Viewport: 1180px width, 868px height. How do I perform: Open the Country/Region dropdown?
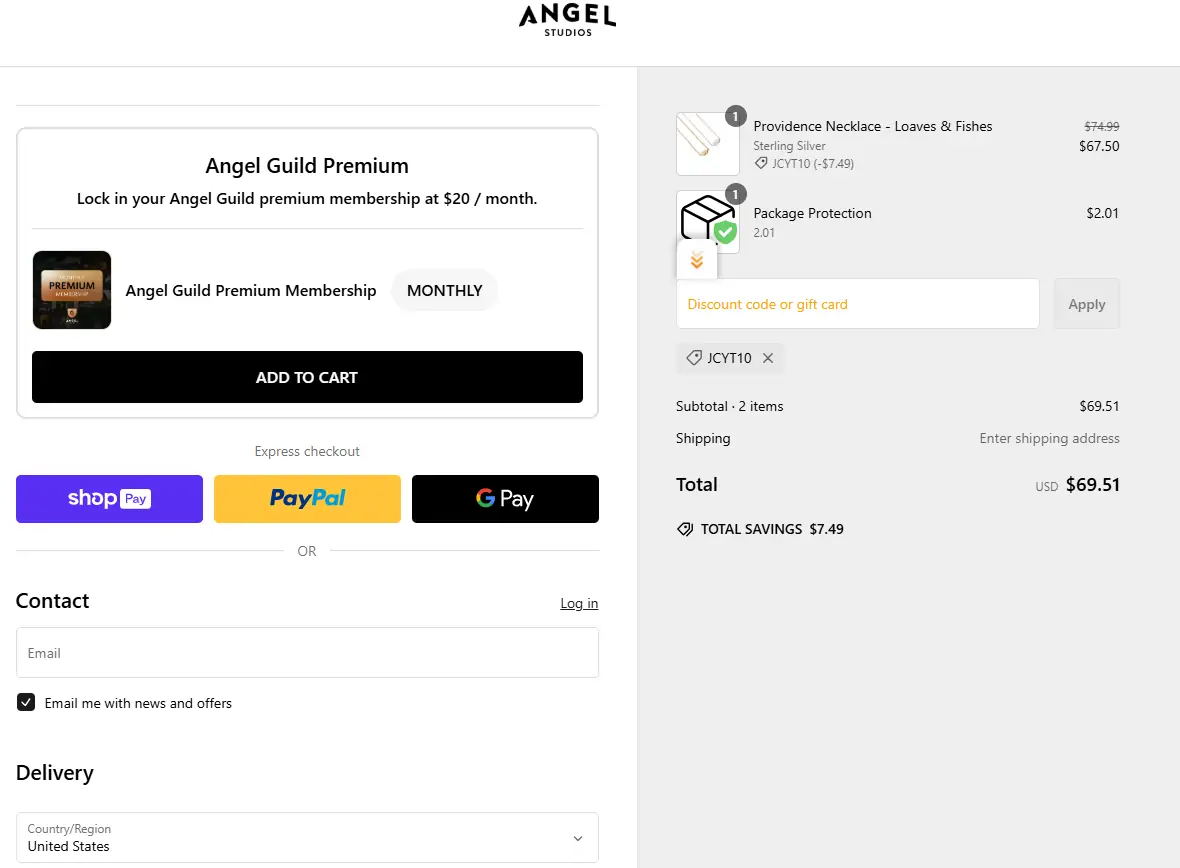(x=307, y=838)
